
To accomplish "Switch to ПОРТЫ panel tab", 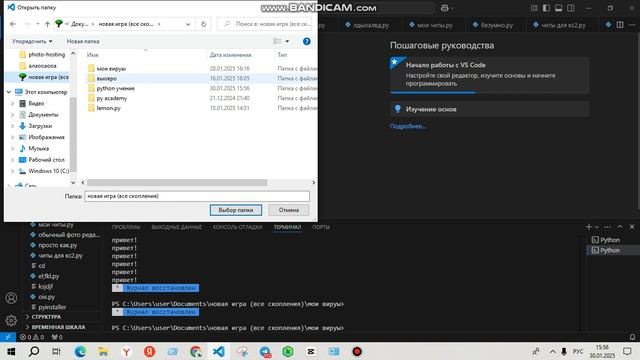I will pyautogui.click(x=321, y=227).
